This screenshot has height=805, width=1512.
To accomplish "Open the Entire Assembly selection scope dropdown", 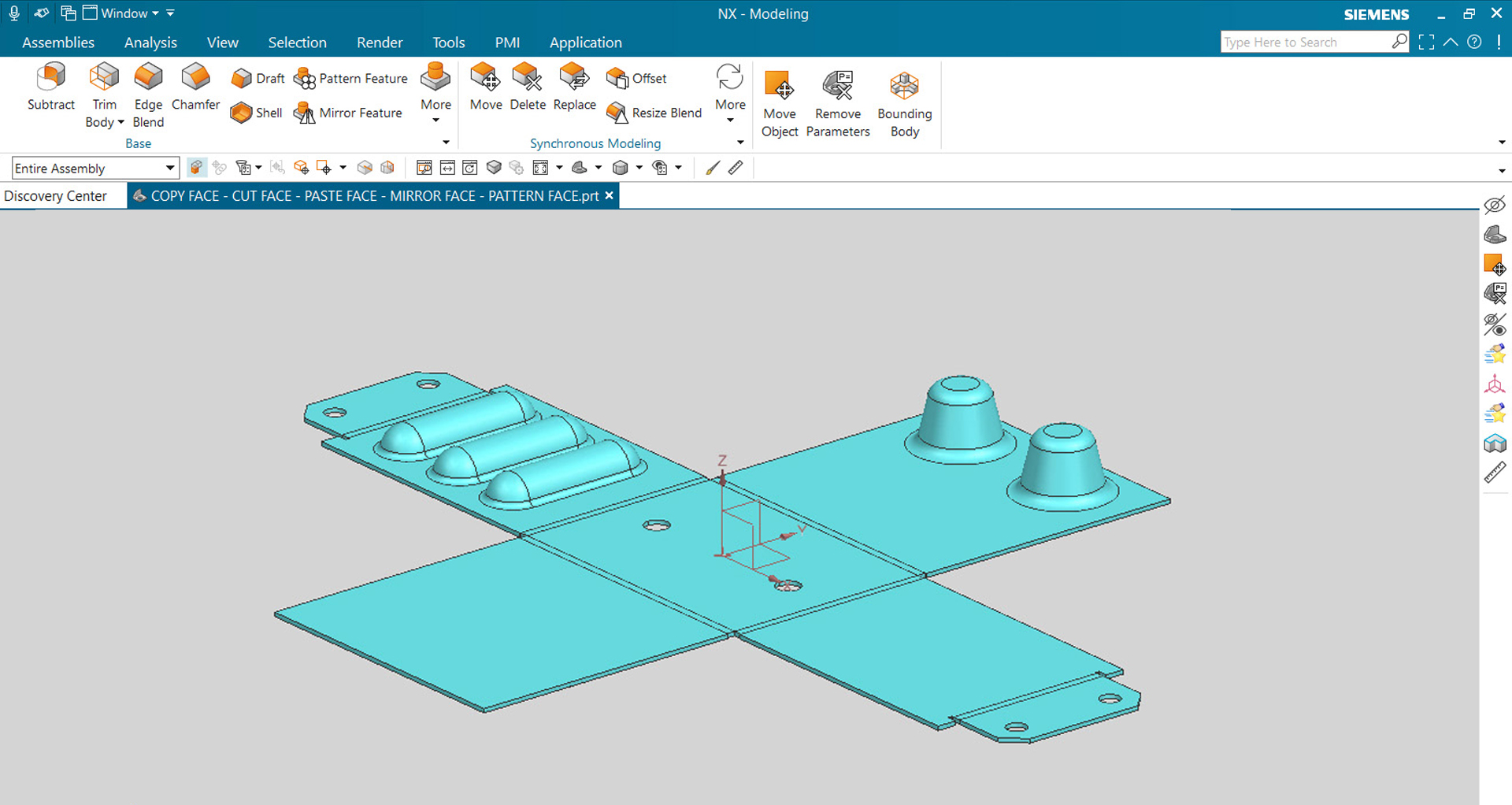I will 169,167.
